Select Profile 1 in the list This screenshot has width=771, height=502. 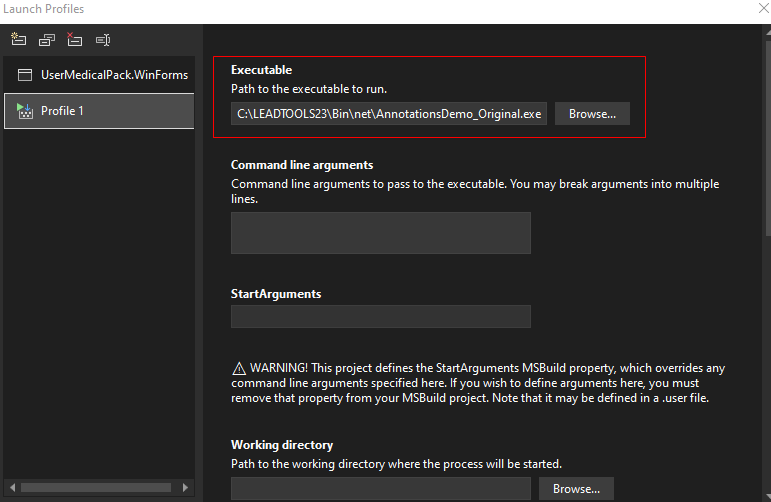point(98,111)
